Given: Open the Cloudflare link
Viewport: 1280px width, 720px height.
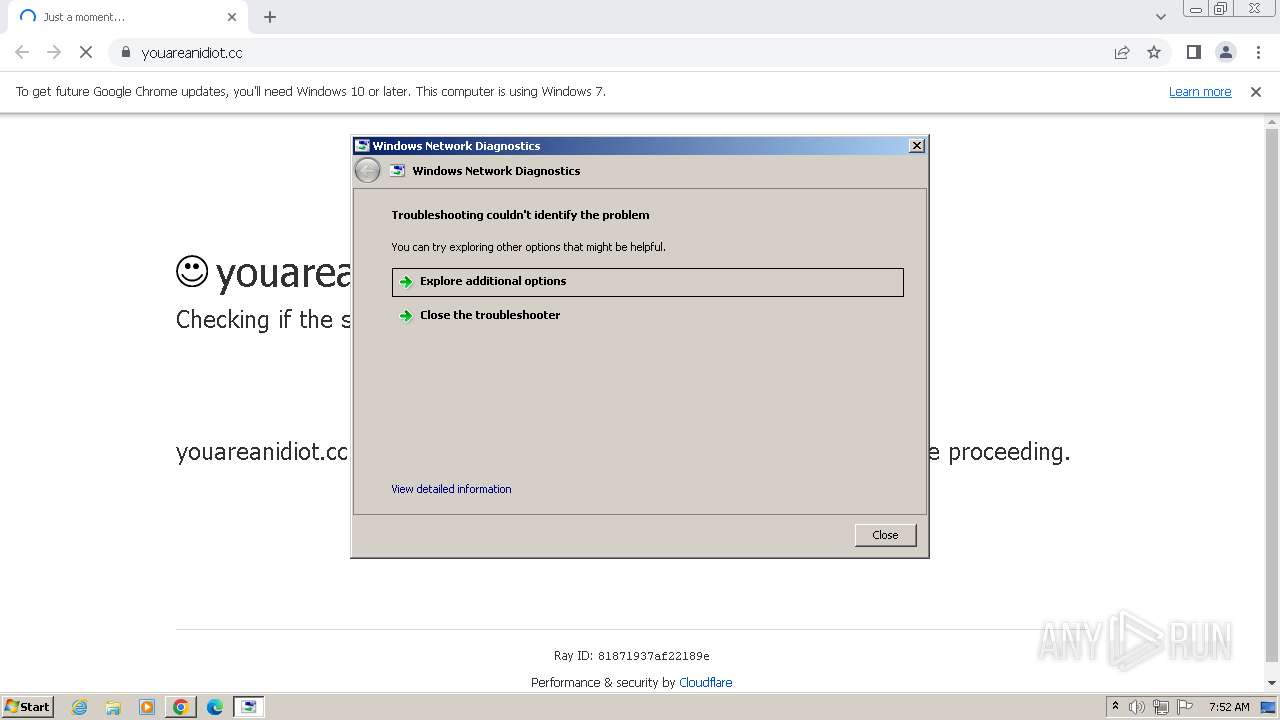Looking at the screenshot, I should tap(705, 682).
